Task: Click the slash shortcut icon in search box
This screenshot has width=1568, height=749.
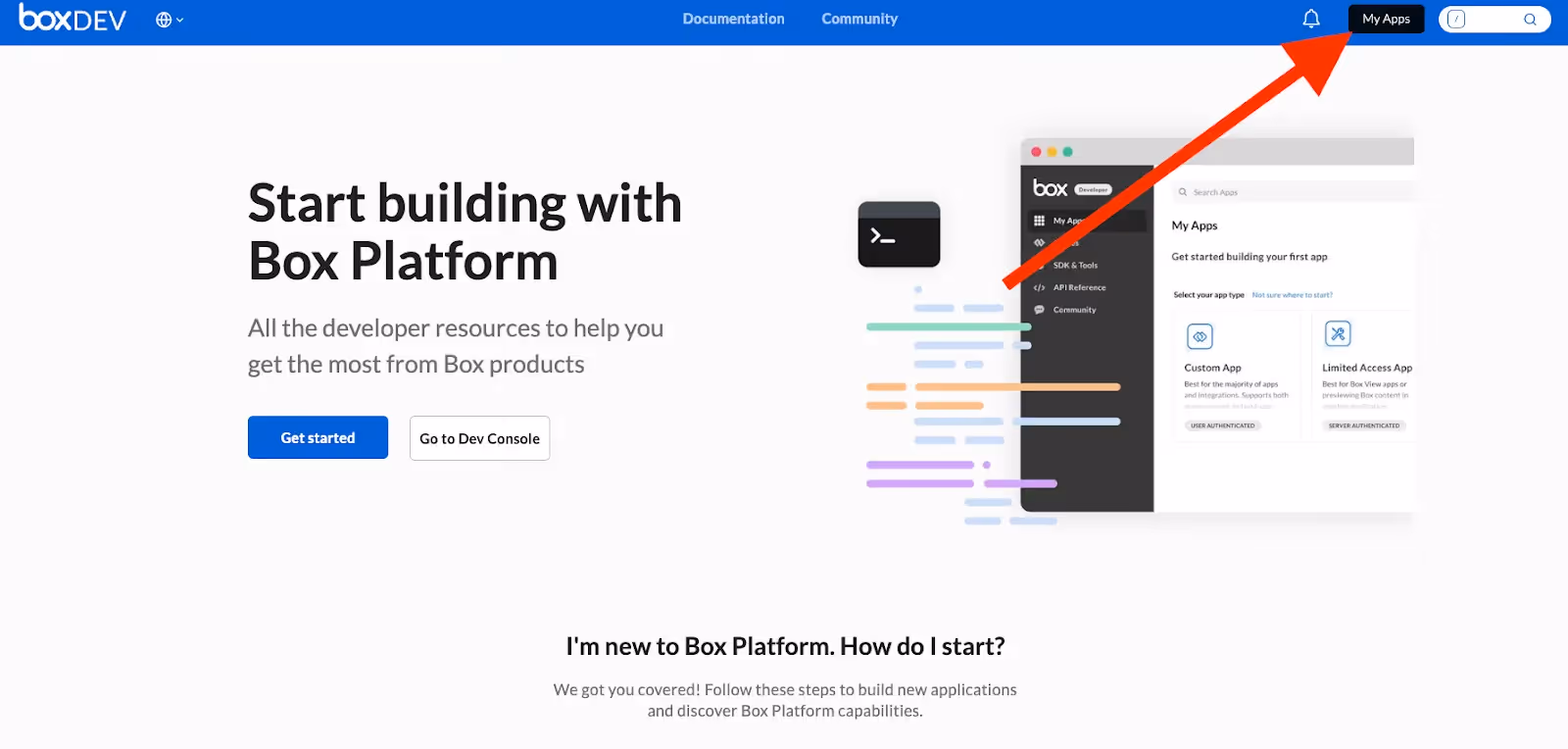Action: coord(1456,20)
